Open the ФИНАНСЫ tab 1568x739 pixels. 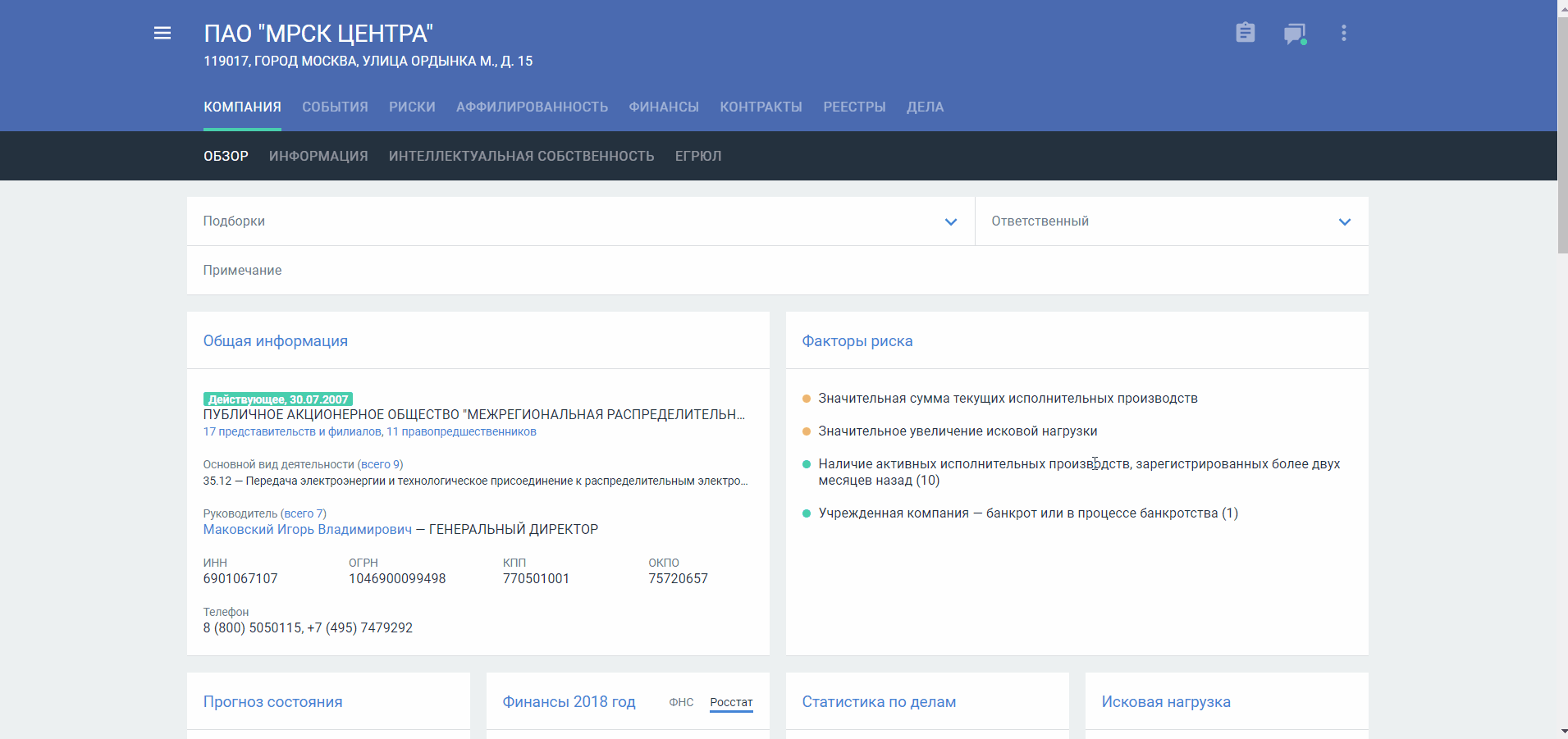click(664, 107)
